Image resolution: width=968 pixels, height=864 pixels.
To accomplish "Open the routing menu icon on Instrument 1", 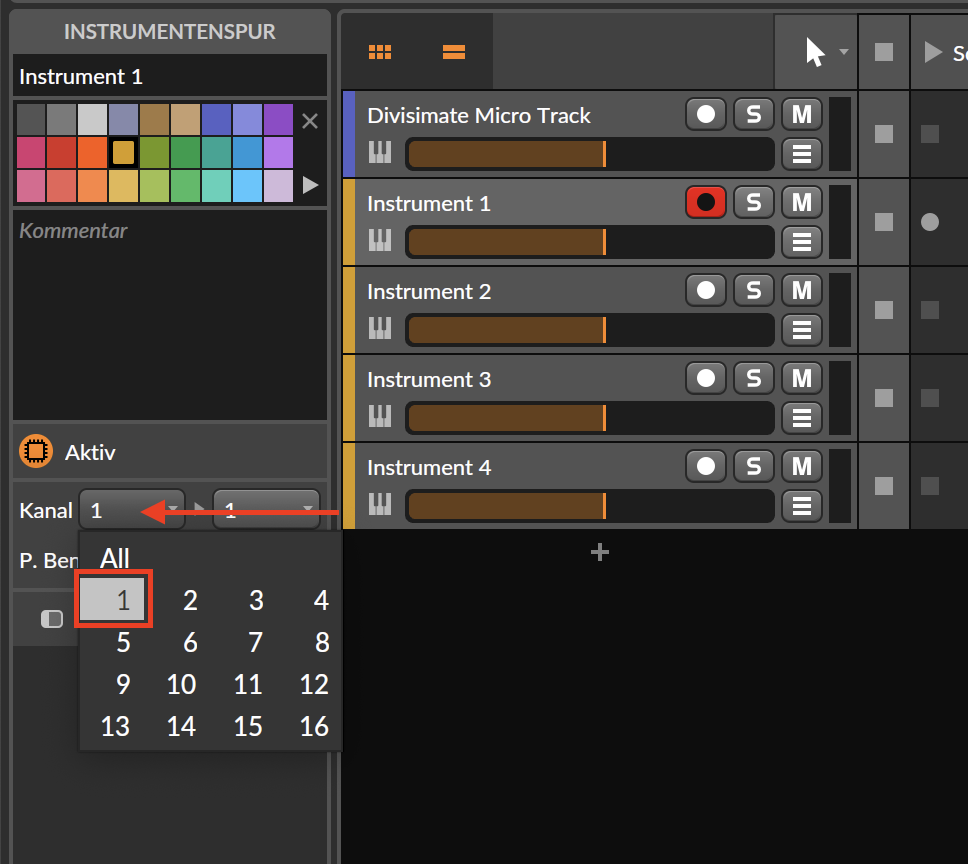I will click(802, 242).
